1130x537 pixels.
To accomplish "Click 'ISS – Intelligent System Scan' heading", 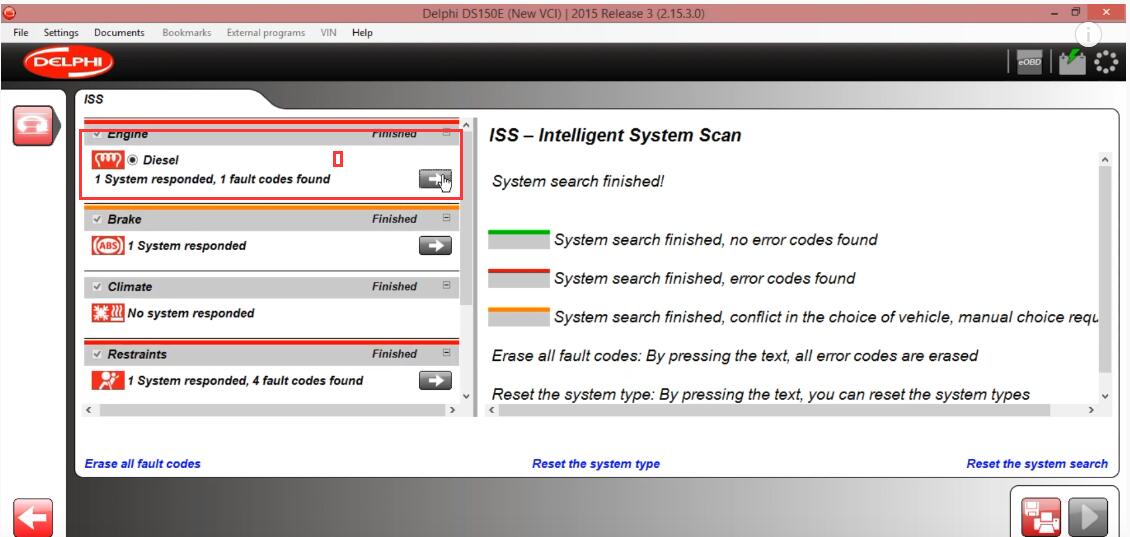I will point(615,135).
